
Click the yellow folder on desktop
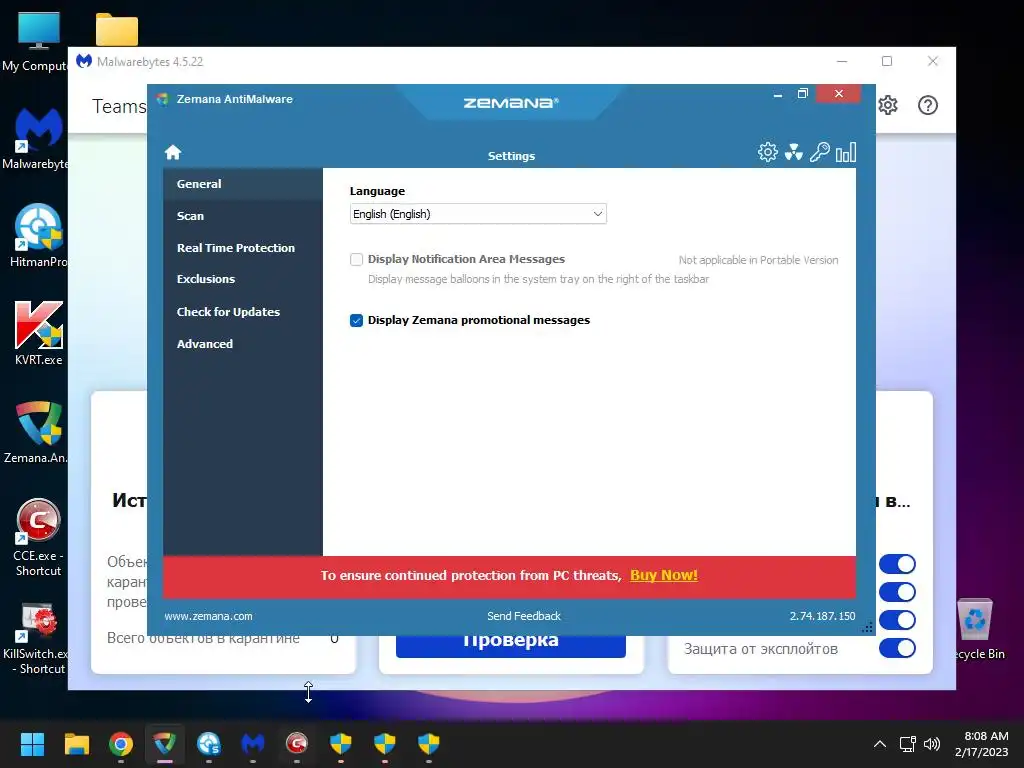[x=117, y=29]
